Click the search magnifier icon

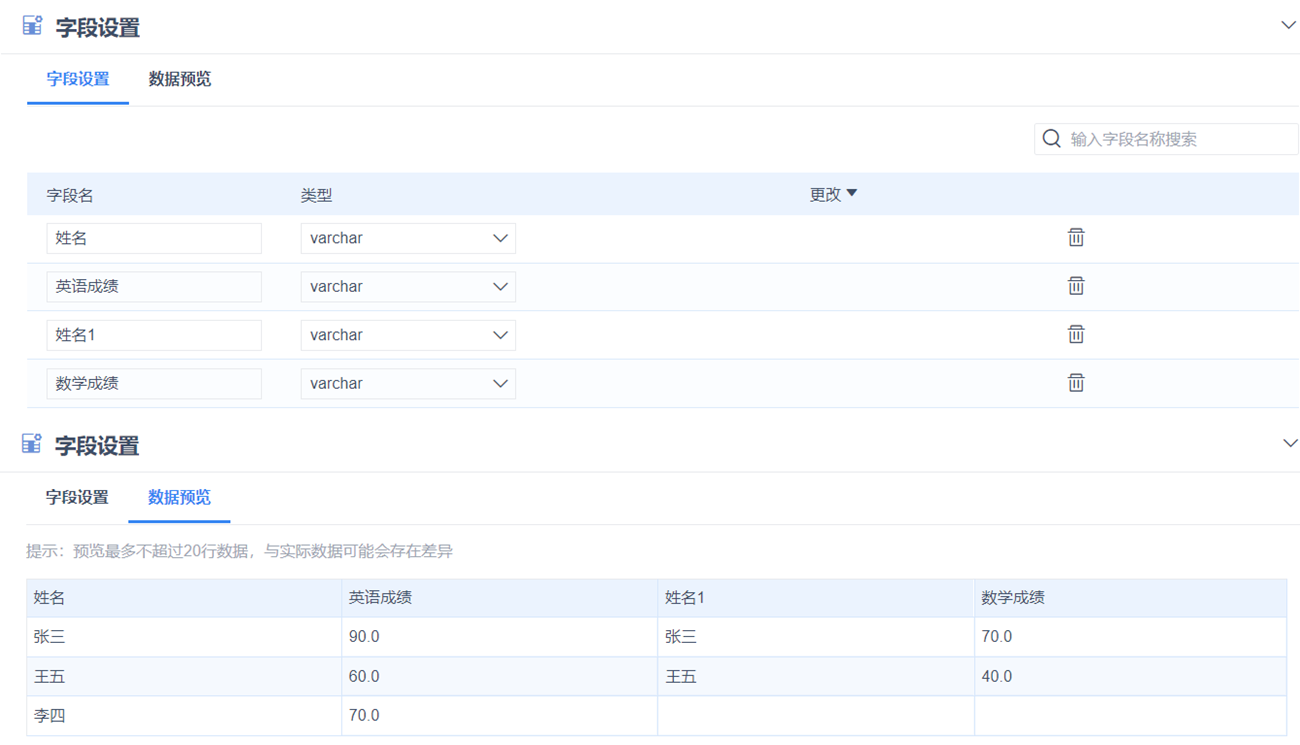tap(1051, 139)
